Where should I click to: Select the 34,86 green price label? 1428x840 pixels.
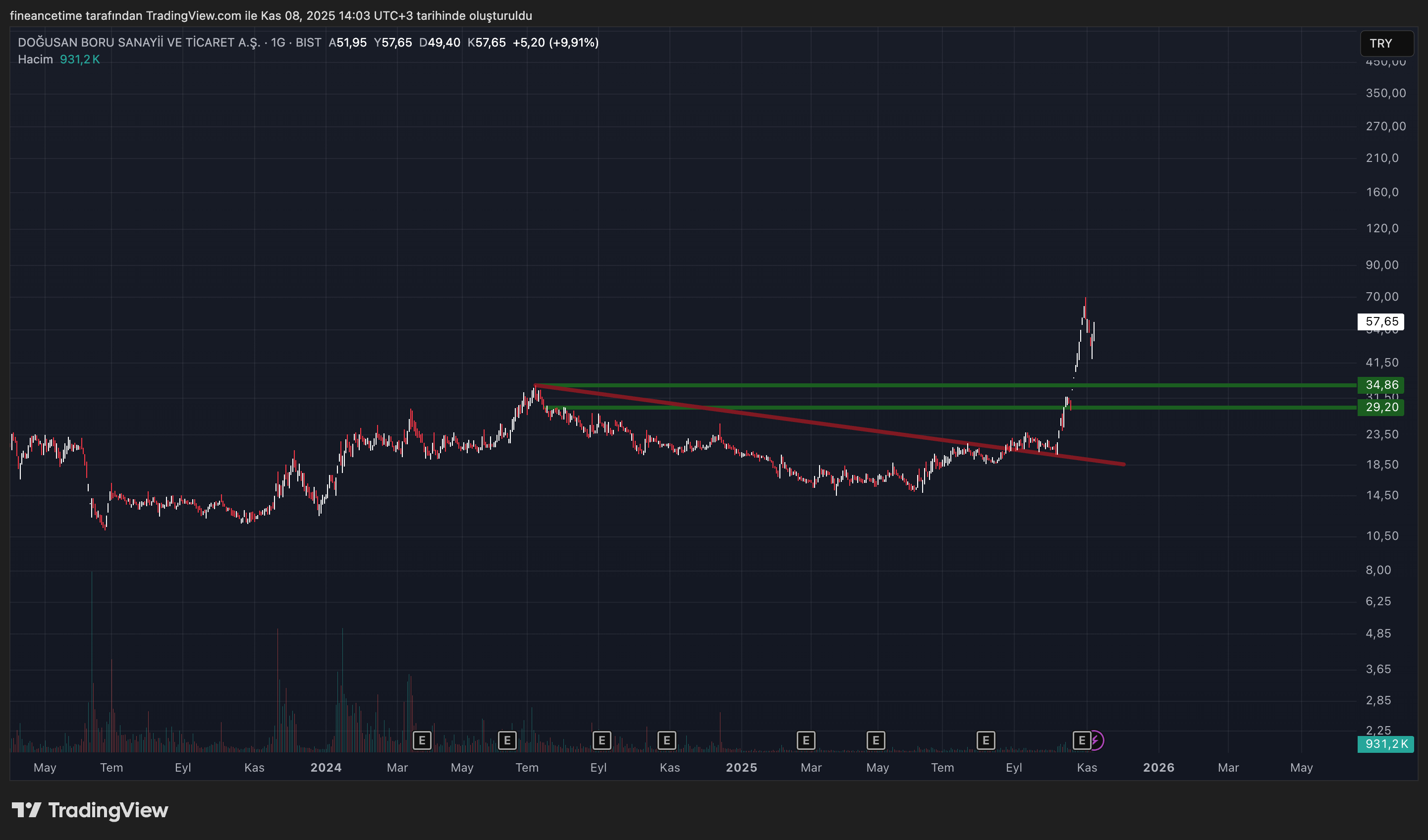[1381, 385]
